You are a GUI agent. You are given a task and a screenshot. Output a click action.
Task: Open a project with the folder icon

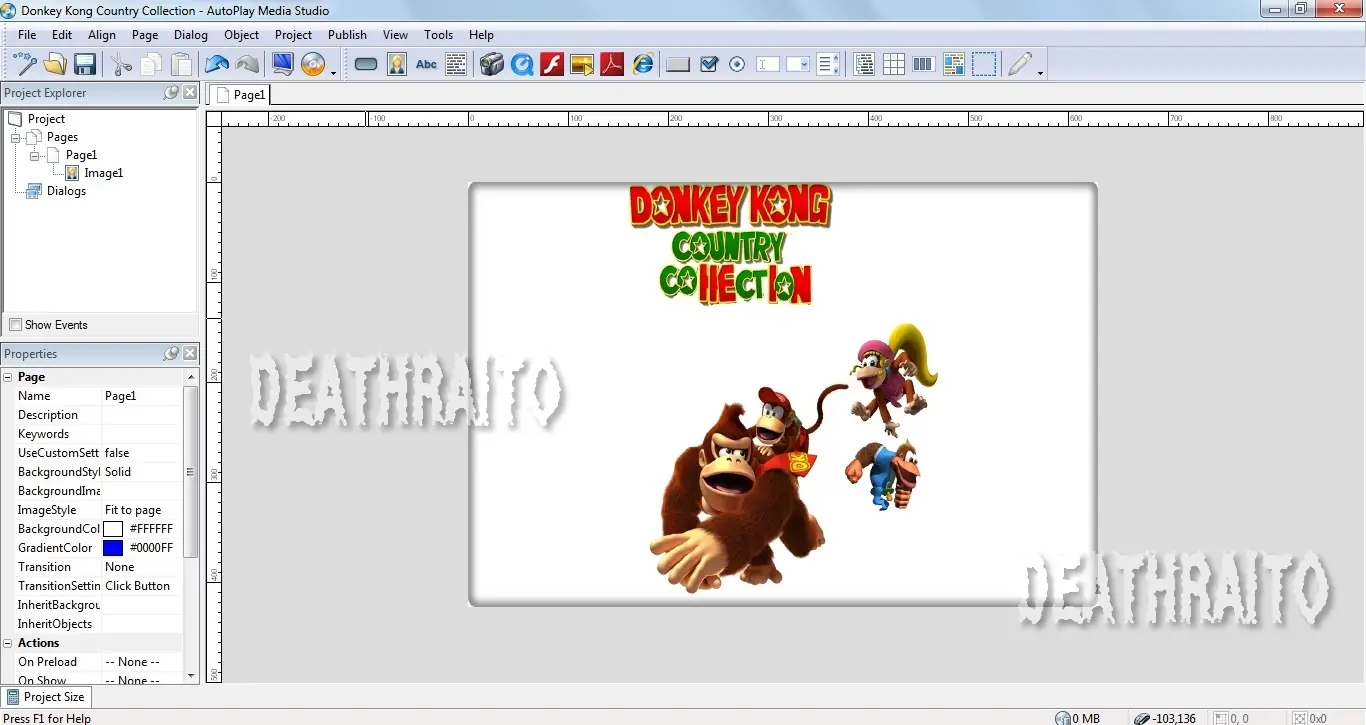click(x=55, y=65)
